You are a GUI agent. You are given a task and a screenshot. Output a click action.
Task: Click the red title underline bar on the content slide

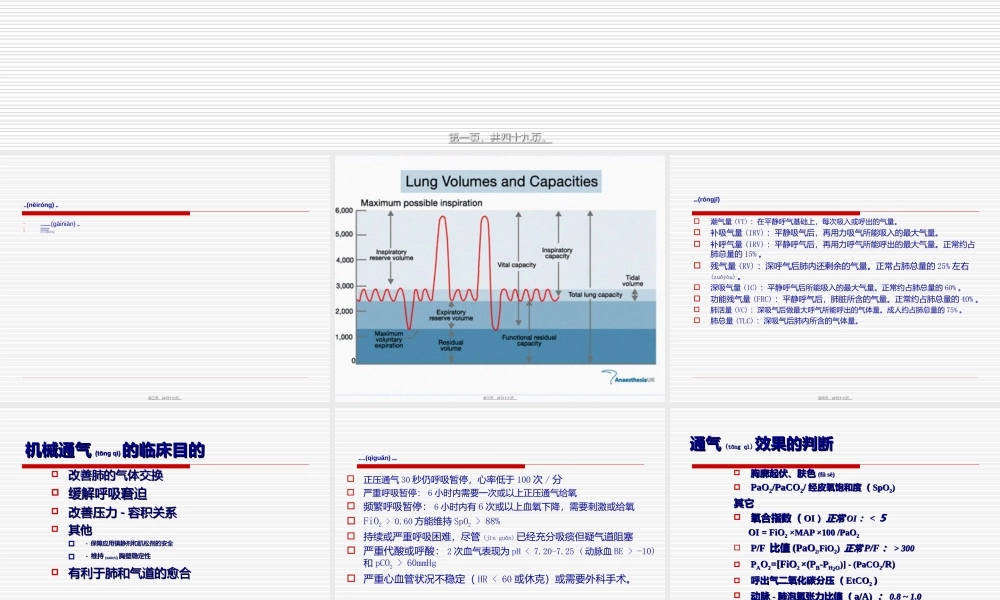107,212
